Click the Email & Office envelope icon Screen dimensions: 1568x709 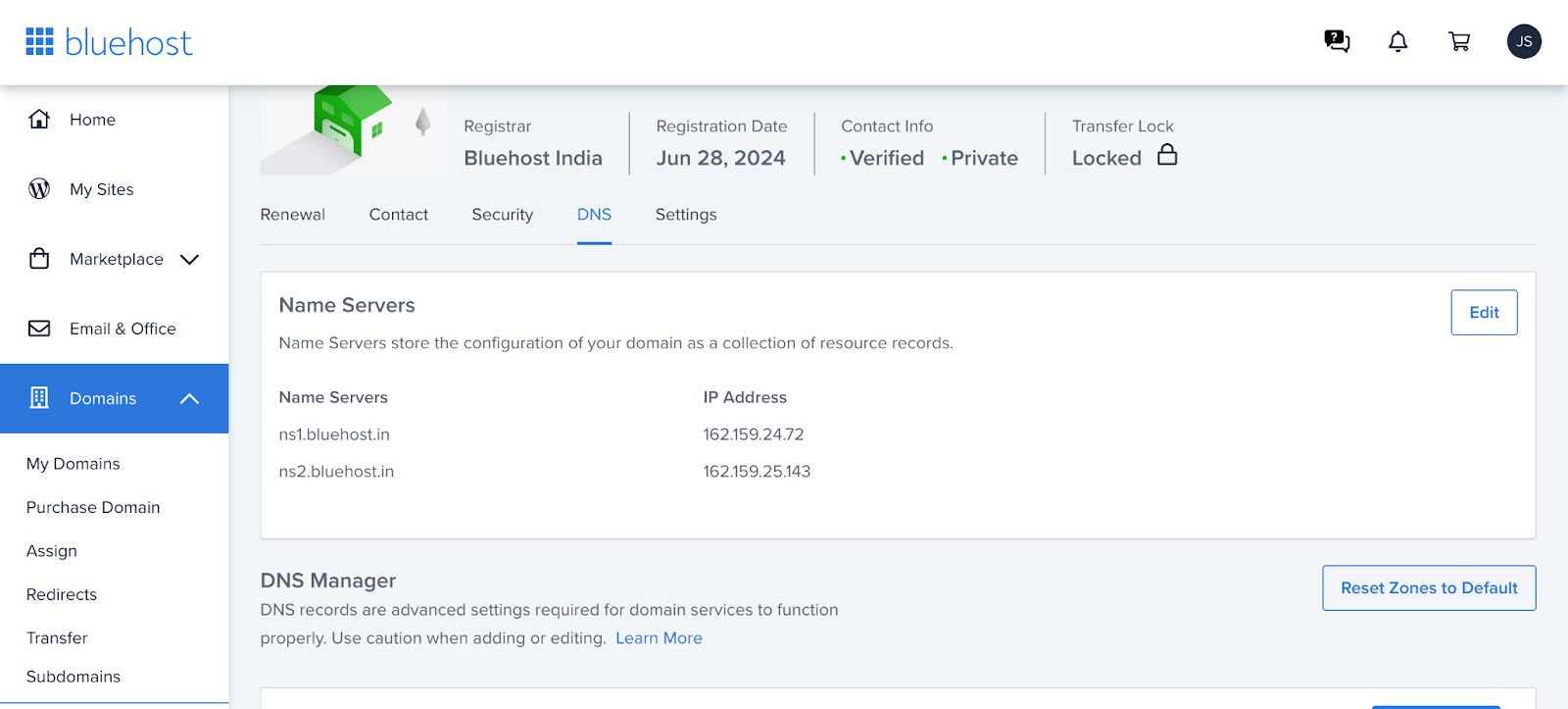(39, 329)
